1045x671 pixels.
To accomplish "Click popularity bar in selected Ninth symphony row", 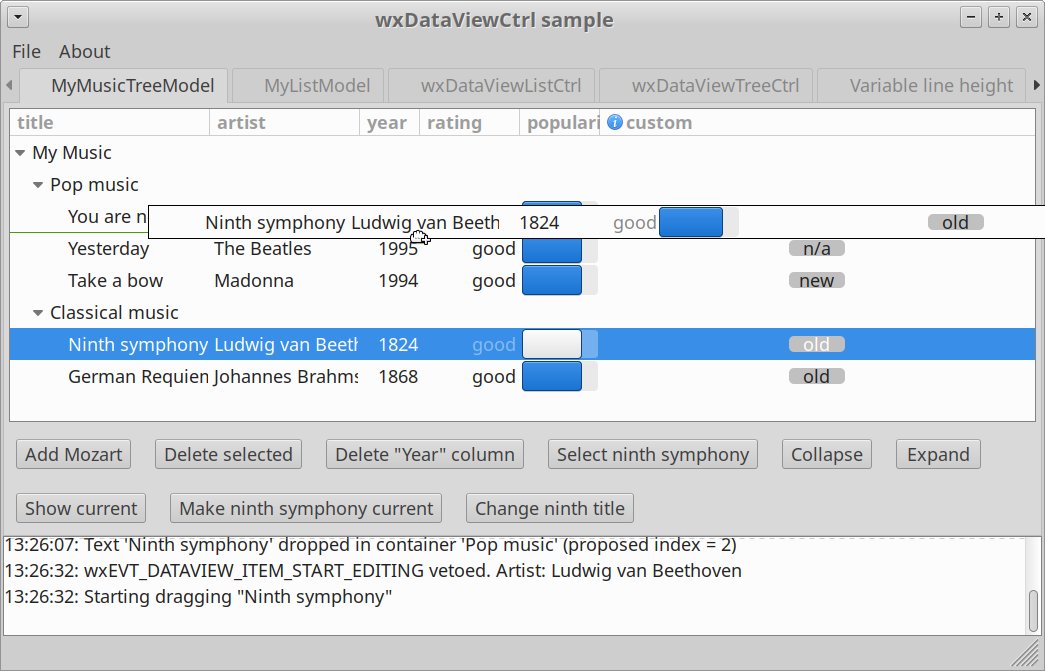I will tap(559, 344).
